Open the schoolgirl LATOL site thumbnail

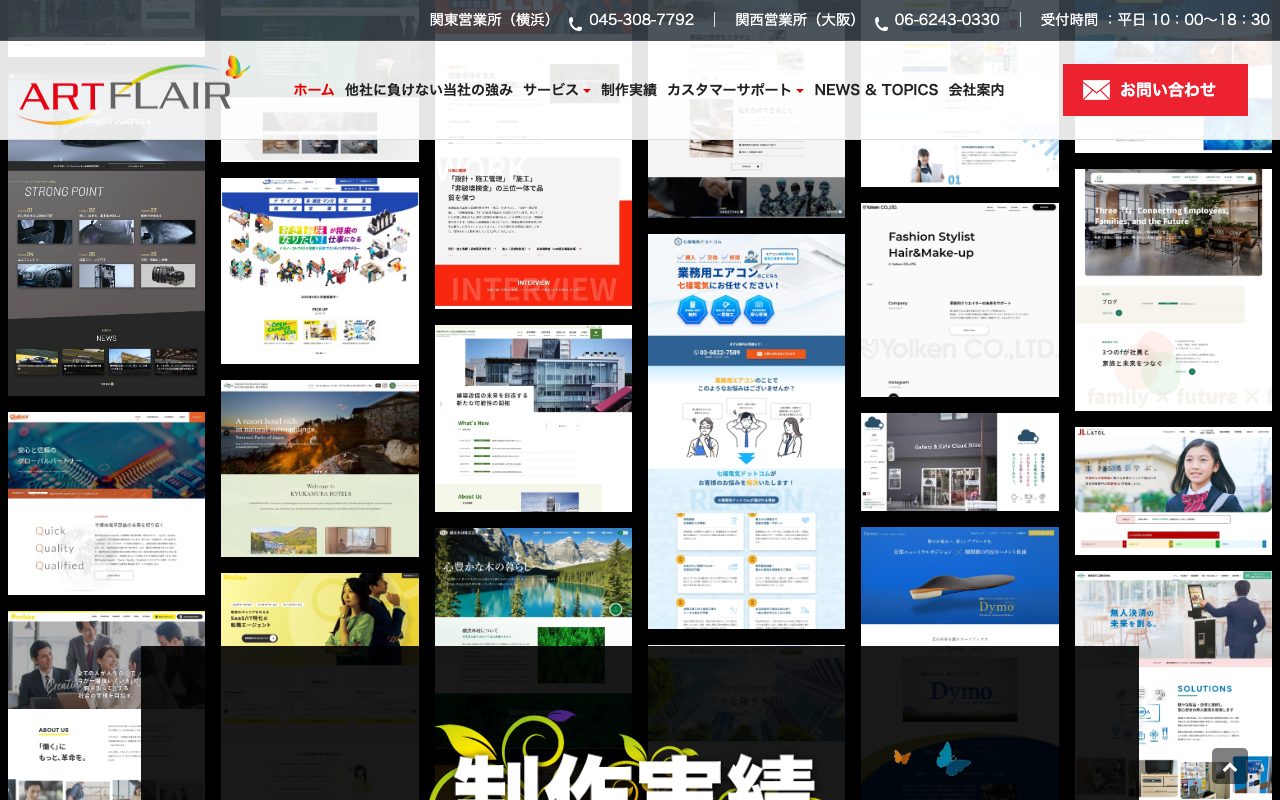click(x=1173, y=491)
